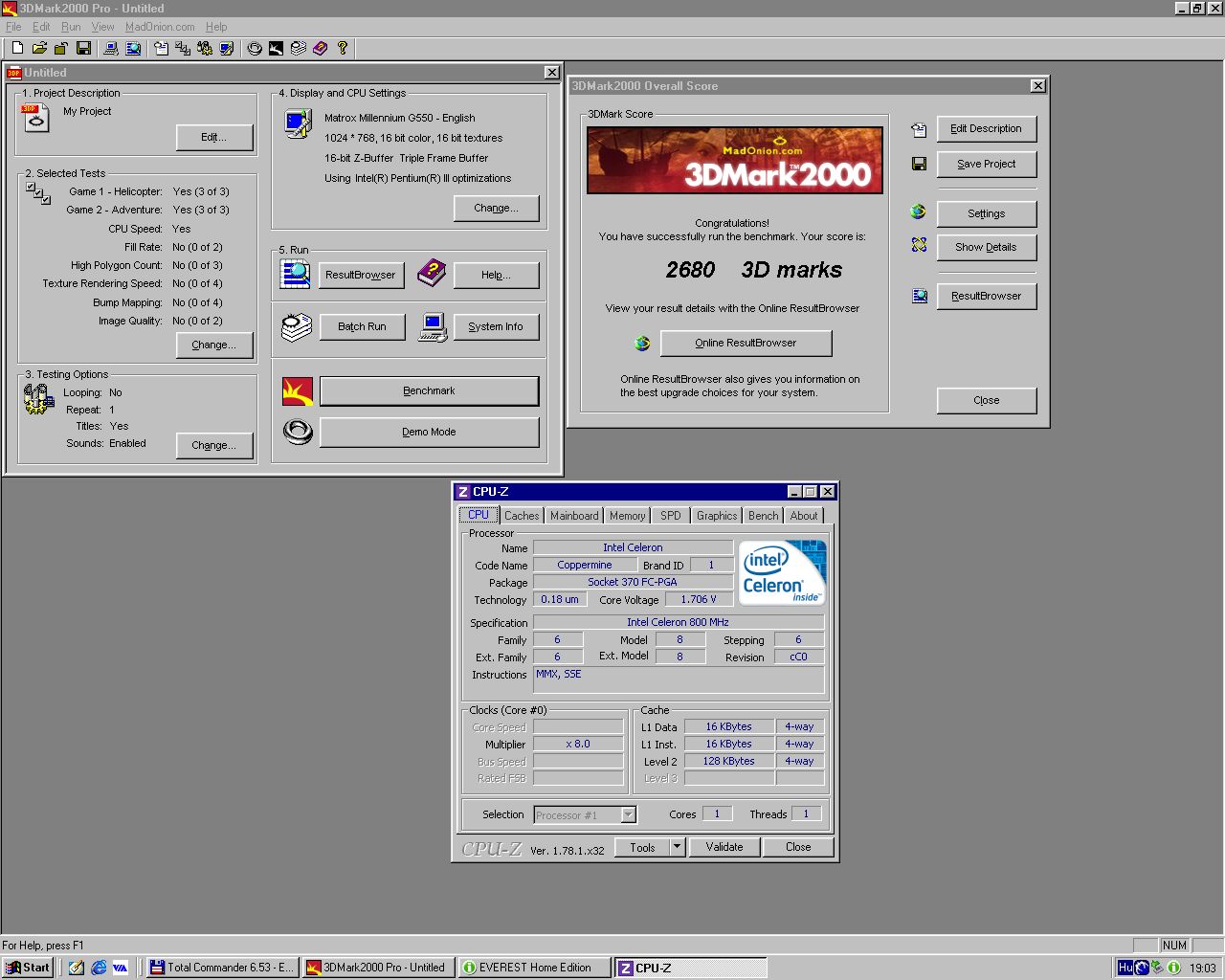
Task: Switch to the SPD tab in CPU-Z
Action: 671,516
